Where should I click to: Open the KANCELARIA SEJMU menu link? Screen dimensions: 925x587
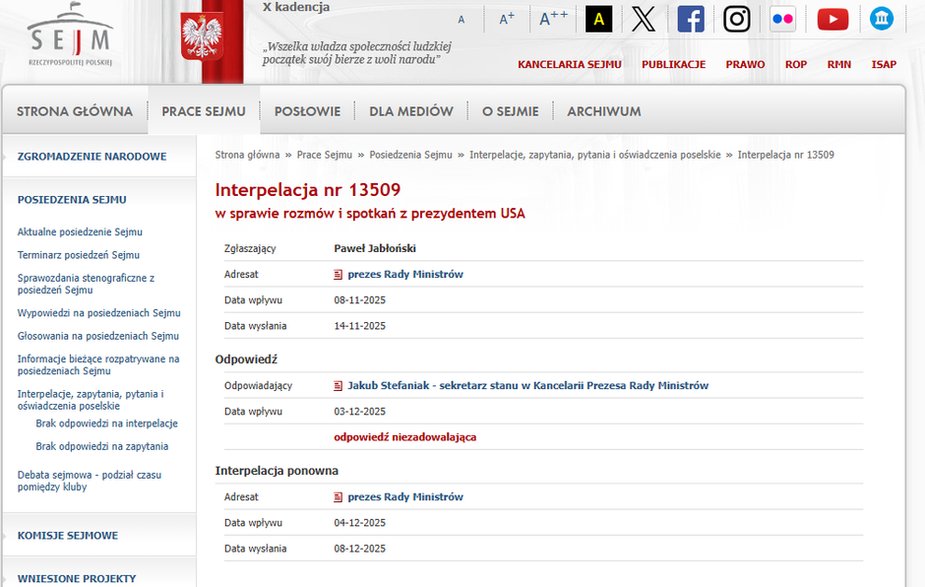pyautogui.click(x=568, y=64)
